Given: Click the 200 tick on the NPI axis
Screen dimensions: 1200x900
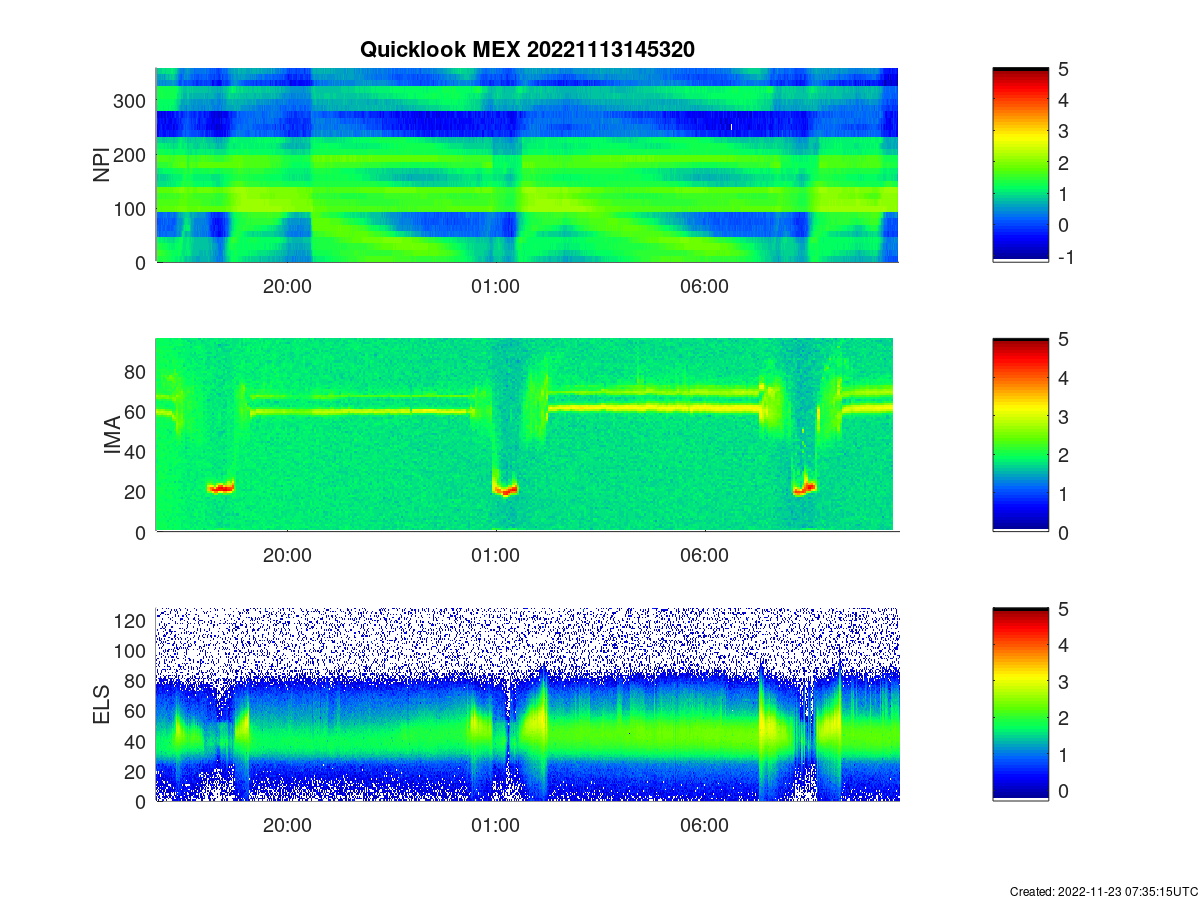Looking at the screenshot, I should pos(131,155).
